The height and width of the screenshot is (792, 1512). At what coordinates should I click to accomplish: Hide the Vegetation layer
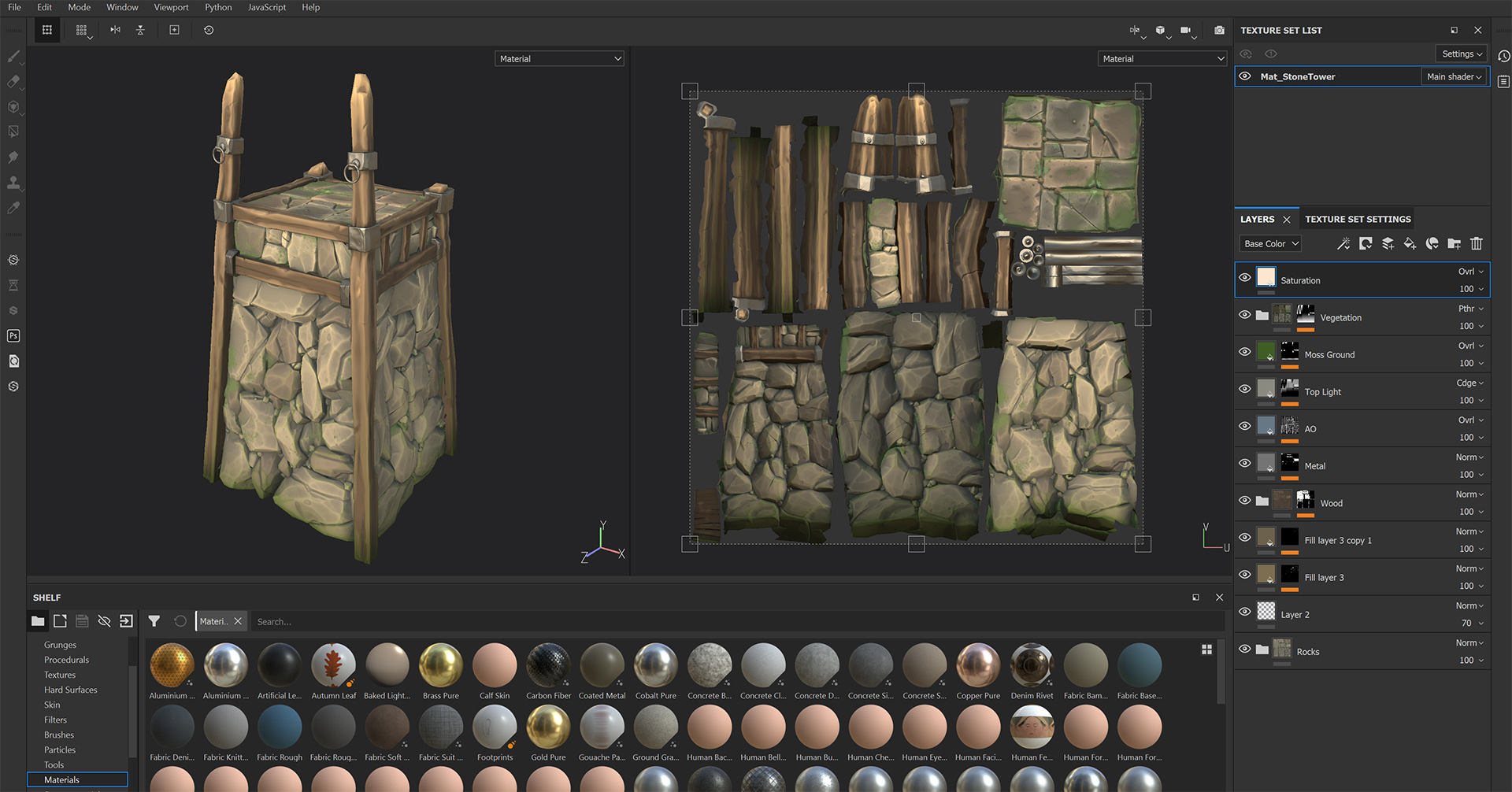[x=1245, y=315]
